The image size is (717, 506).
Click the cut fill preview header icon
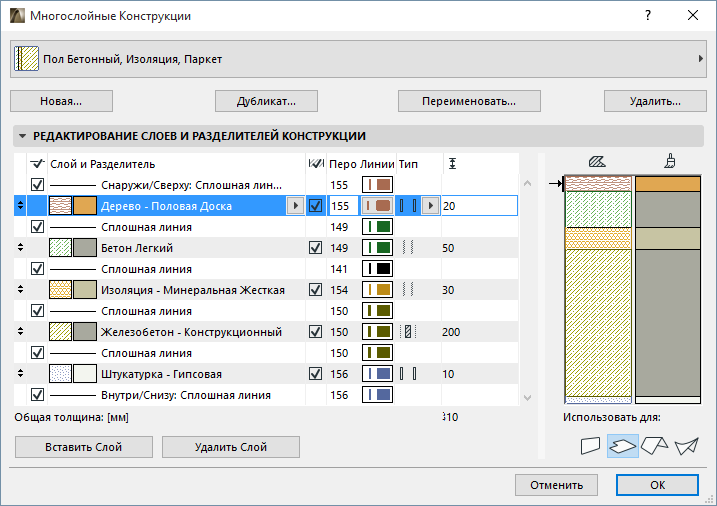tap(597, 161)
